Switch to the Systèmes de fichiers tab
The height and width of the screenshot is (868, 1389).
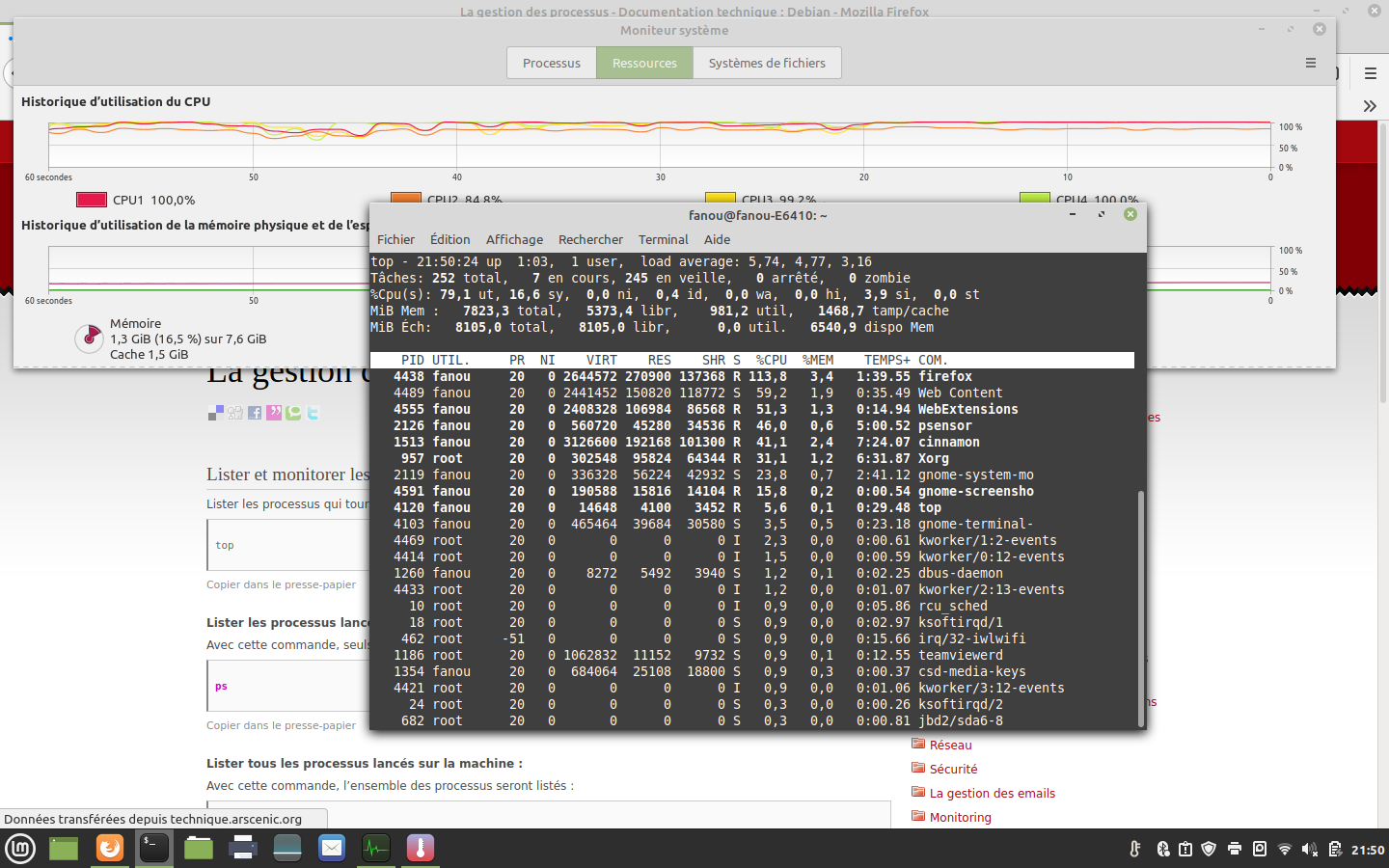tap(767, 64)
